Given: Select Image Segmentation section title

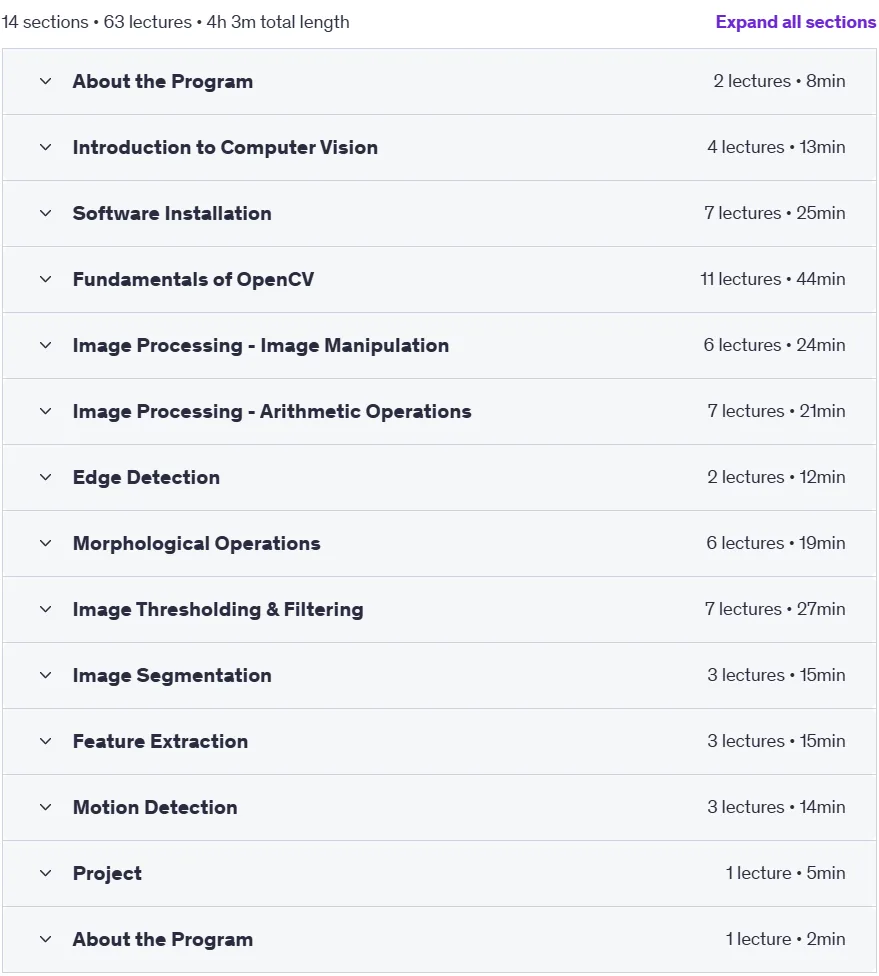Looking at the screenshot, I should tap(172, 675).
